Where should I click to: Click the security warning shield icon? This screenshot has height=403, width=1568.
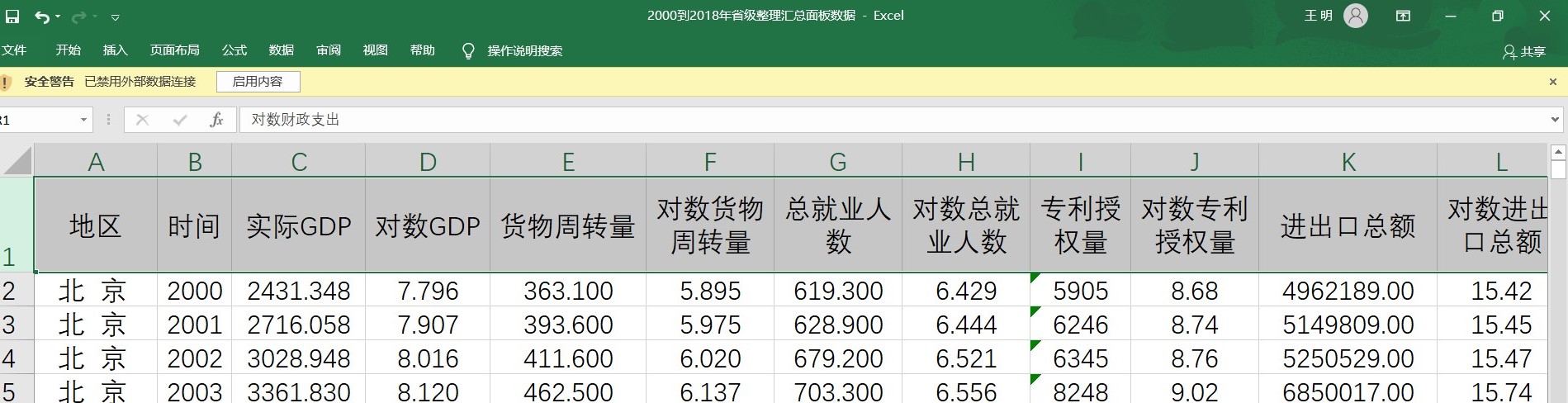point(5,82)
